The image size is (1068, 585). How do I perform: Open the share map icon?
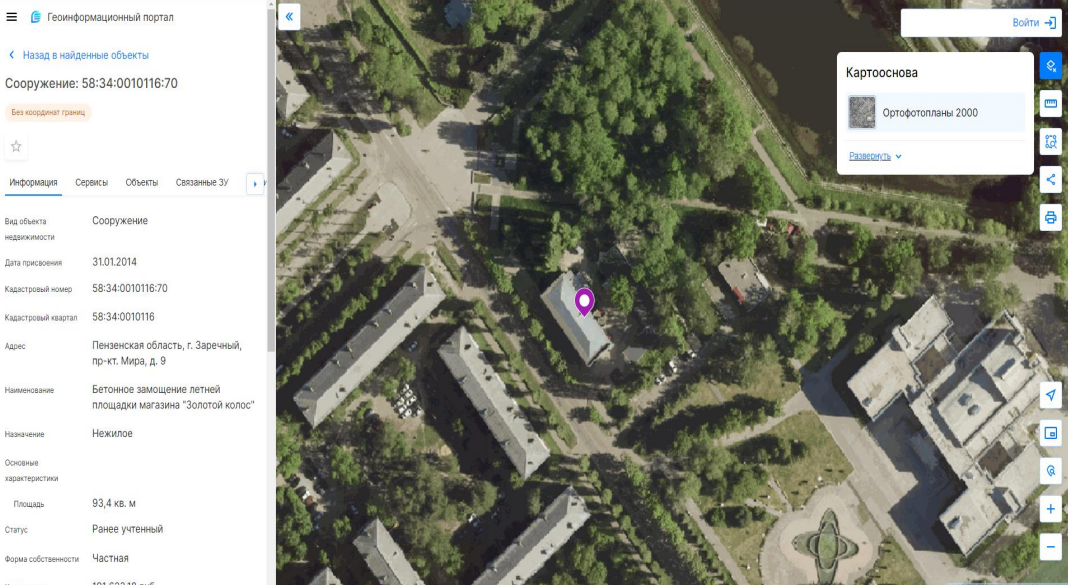[x=1050, y=180]
